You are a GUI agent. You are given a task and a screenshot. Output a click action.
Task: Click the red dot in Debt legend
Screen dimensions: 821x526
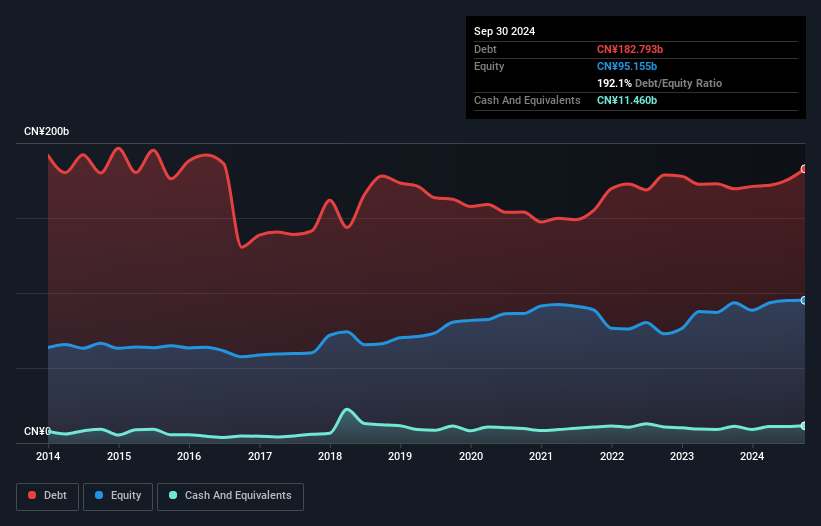click(32, 495)
